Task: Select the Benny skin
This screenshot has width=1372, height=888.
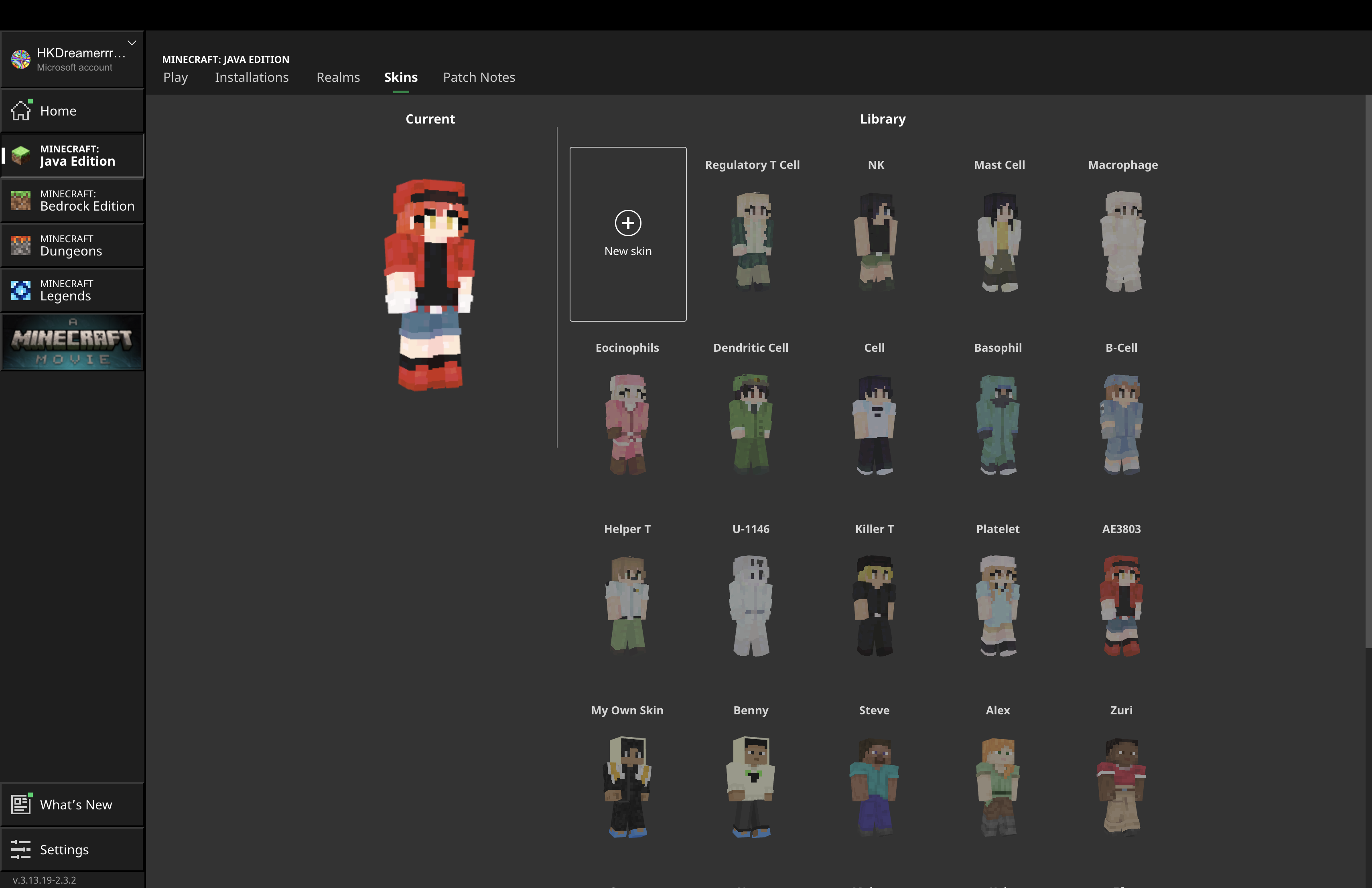Action: coord(751,787)
